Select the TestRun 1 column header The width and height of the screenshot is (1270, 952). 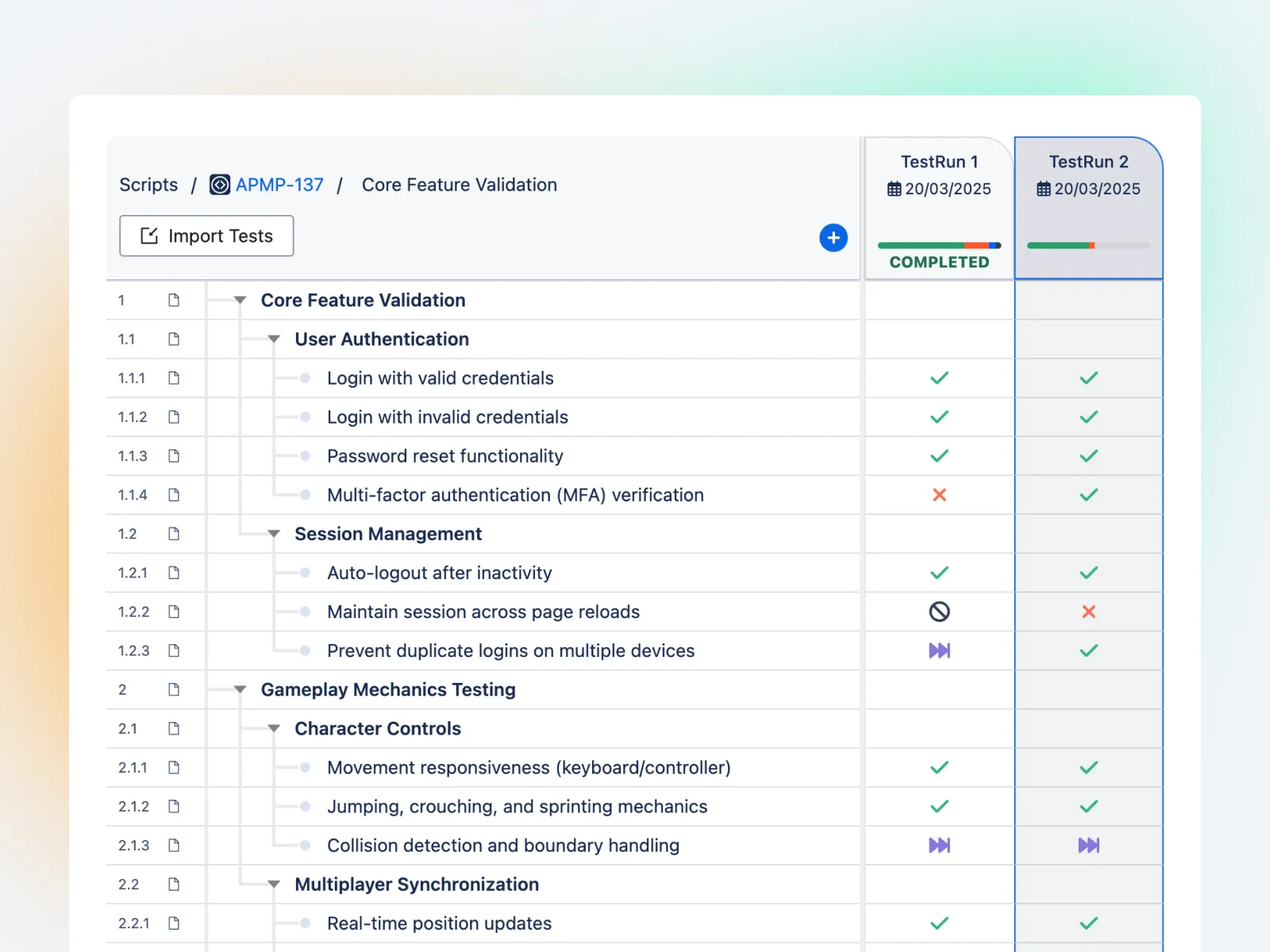(x=939, y=162)
